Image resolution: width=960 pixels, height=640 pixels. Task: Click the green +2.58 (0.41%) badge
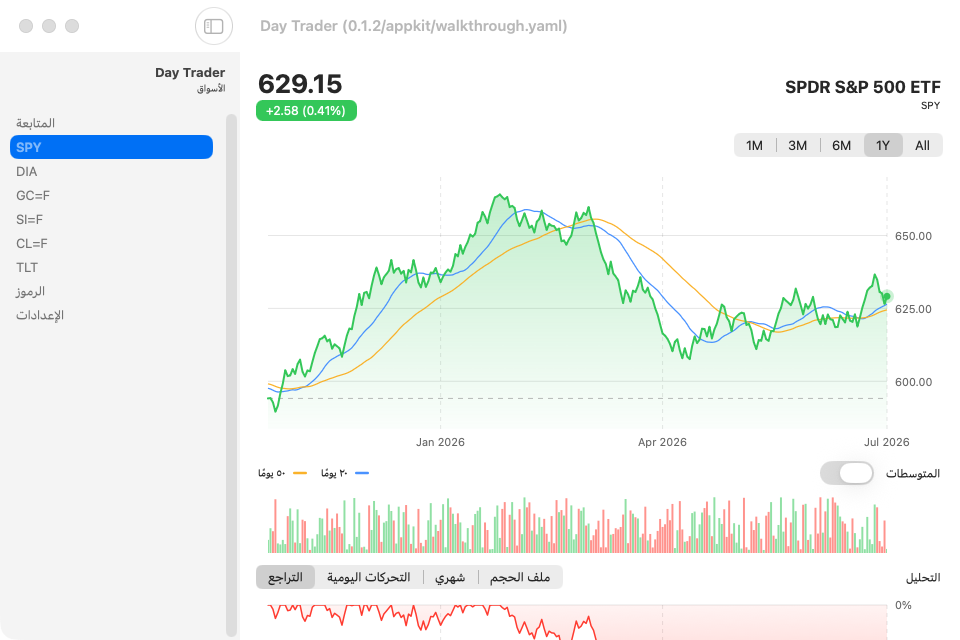(306, 111)
